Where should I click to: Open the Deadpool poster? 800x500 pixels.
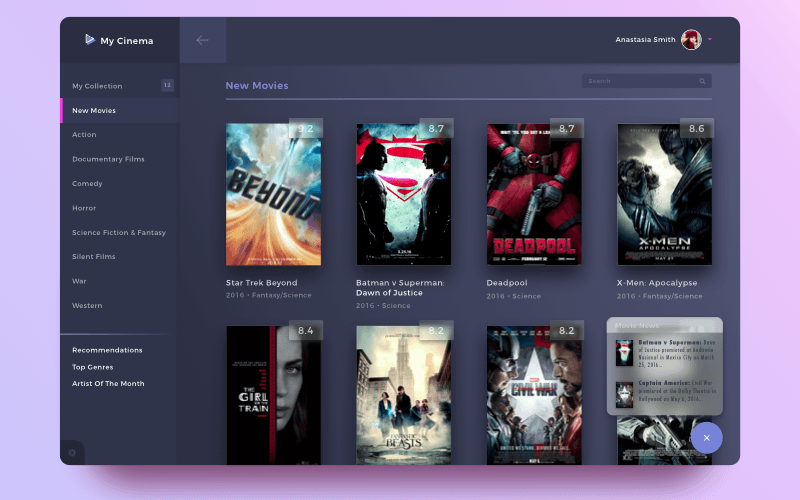534,194
